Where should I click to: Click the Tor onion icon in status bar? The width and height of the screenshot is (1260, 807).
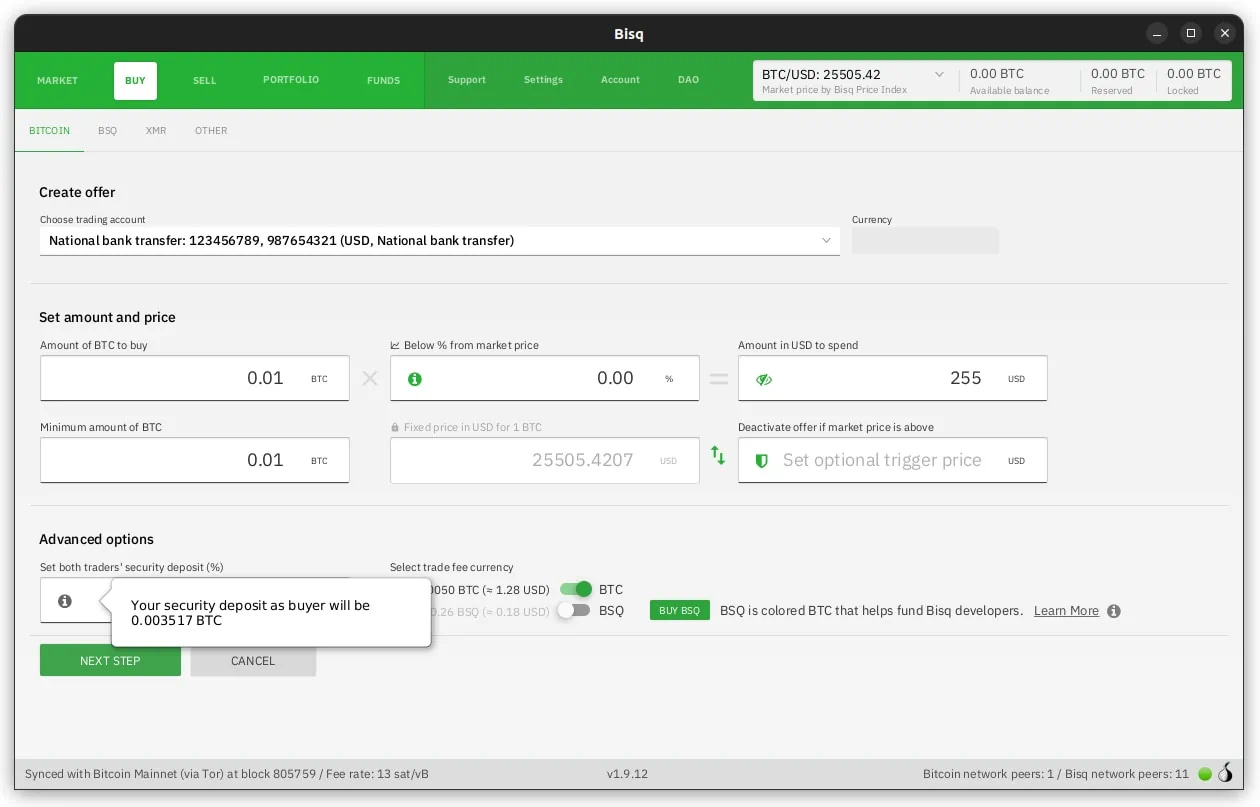click(x=1225, y=773)
